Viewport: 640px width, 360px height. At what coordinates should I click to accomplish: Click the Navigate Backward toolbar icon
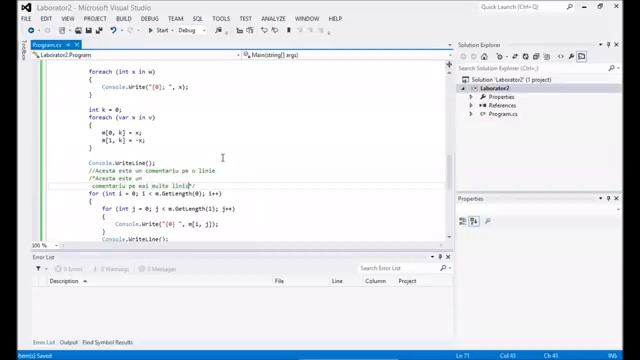pos(31,30)
